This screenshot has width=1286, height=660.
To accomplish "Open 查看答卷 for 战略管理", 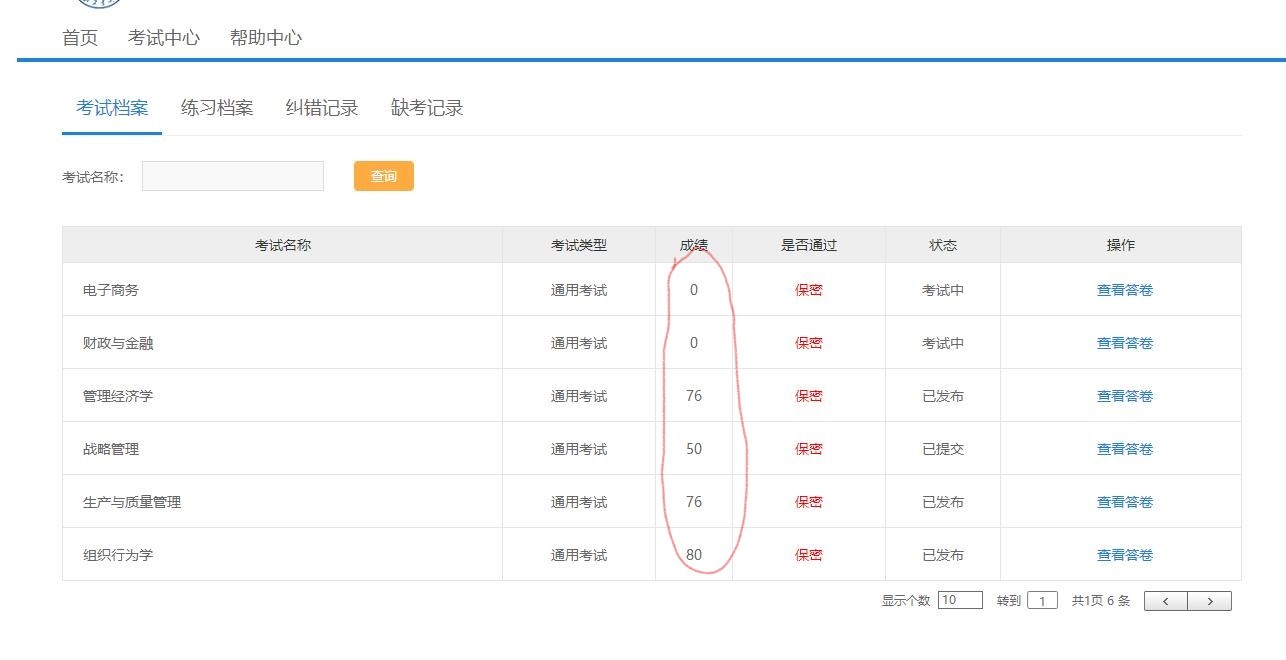I will point(1124,449).
